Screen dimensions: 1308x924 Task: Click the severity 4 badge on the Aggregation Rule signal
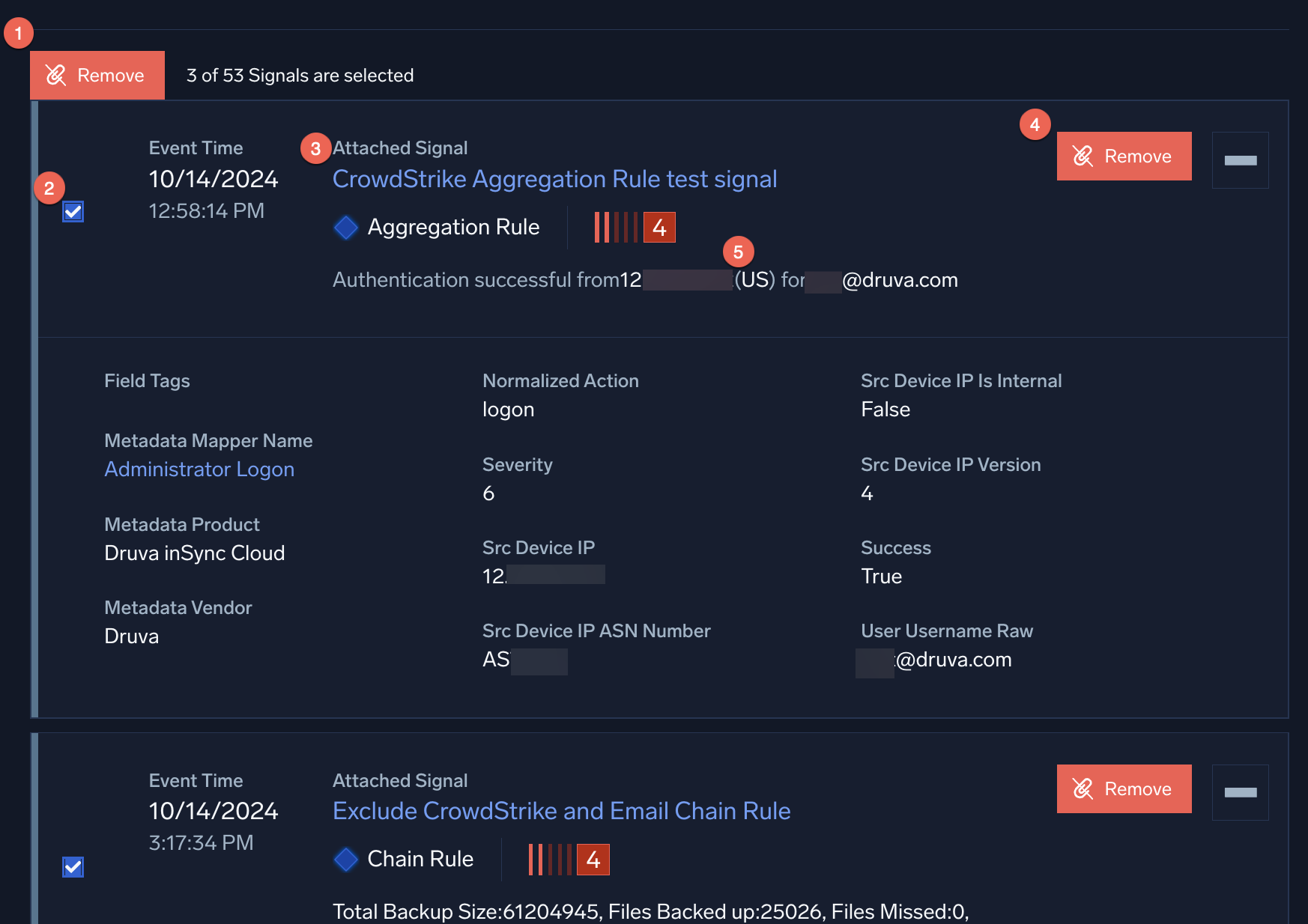(659, 227)
